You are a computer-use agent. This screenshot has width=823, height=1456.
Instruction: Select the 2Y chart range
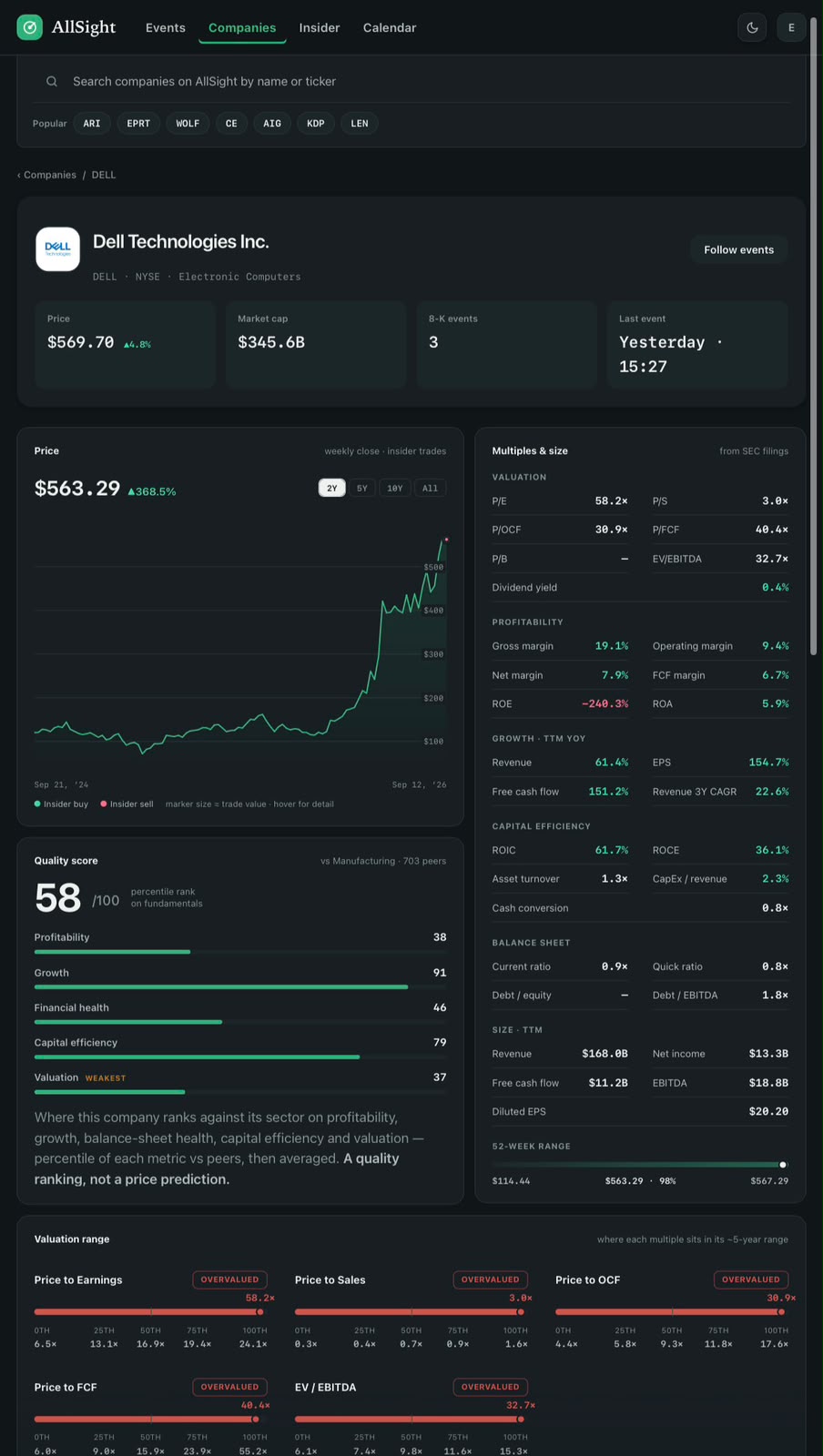click(331, 488)
